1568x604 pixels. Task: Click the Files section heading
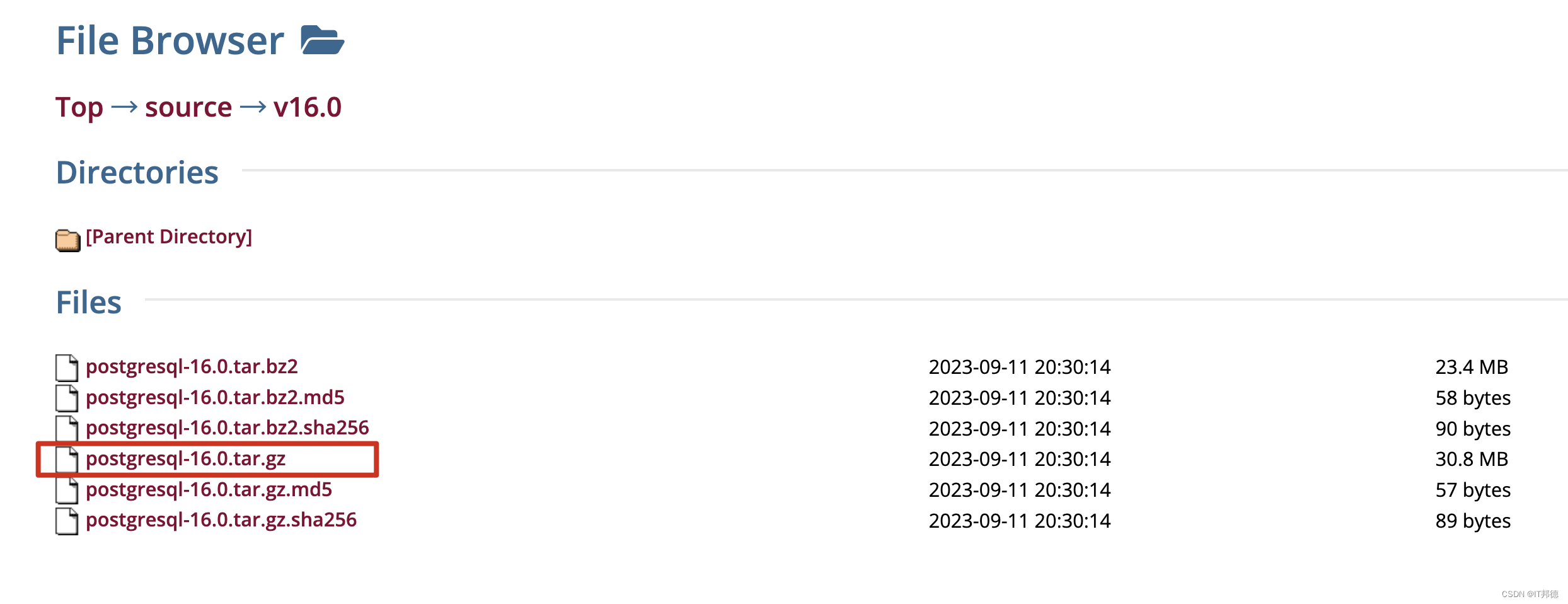pyautogui.click(x=88, y=302)
